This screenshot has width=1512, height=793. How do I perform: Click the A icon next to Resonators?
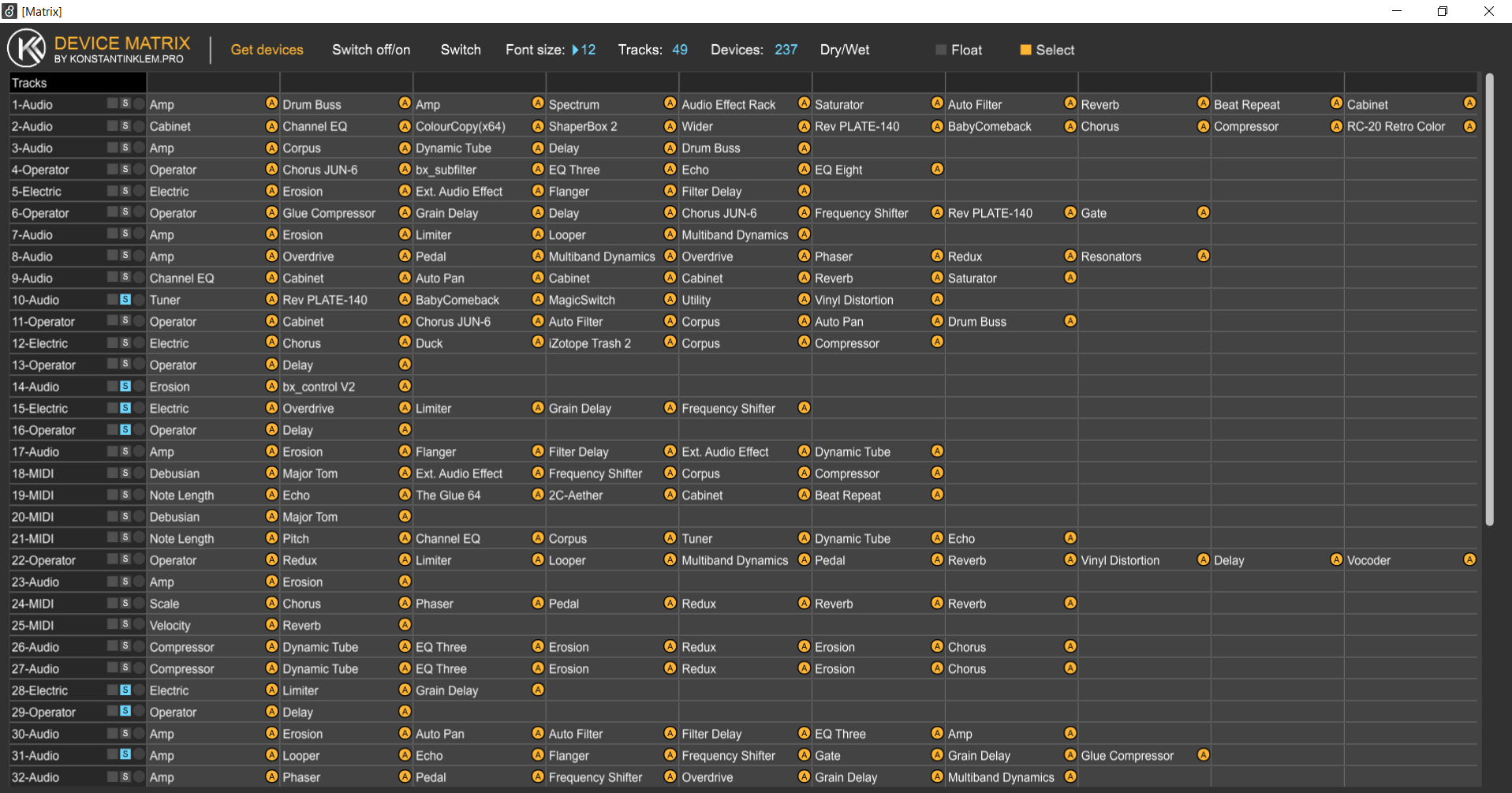(1203, 256)
